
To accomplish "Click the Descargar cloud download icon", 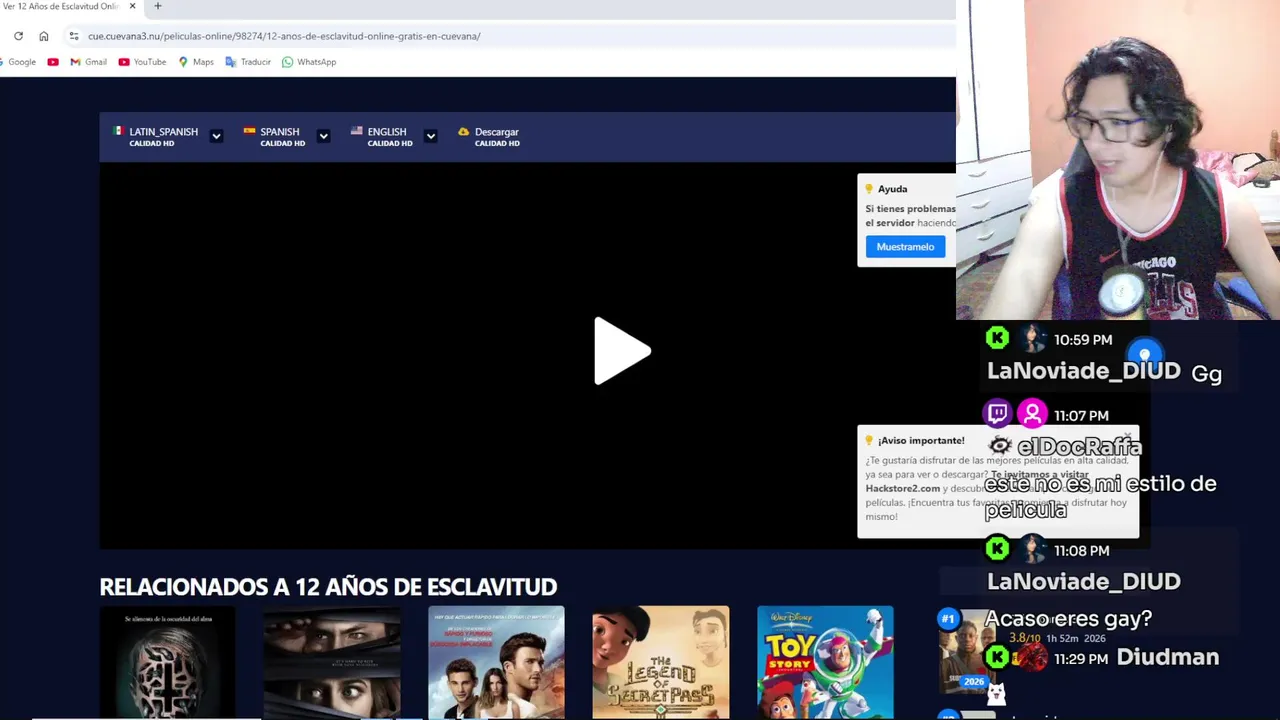I will coord(463,131).
